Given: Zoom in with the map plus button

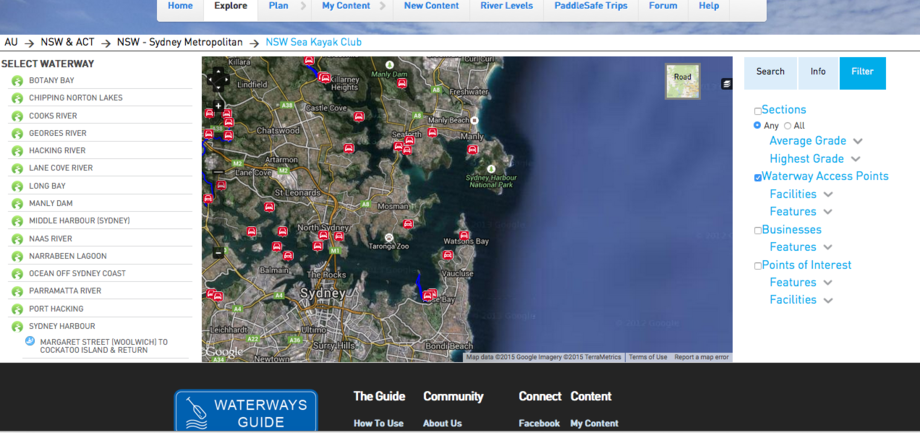Looking at the screenshot, I should click(218, 106).
